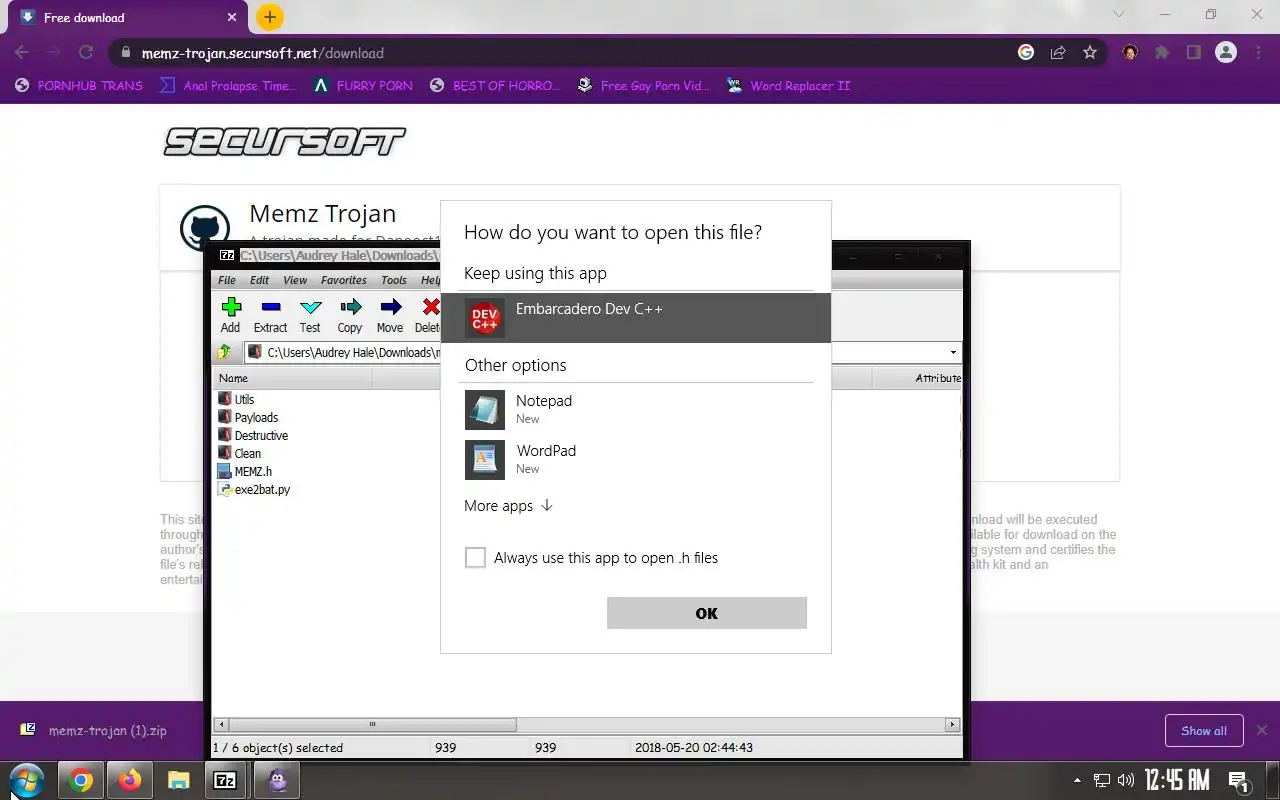Click the Copy toolbar icon in 7-Zip

pos(350,308)
